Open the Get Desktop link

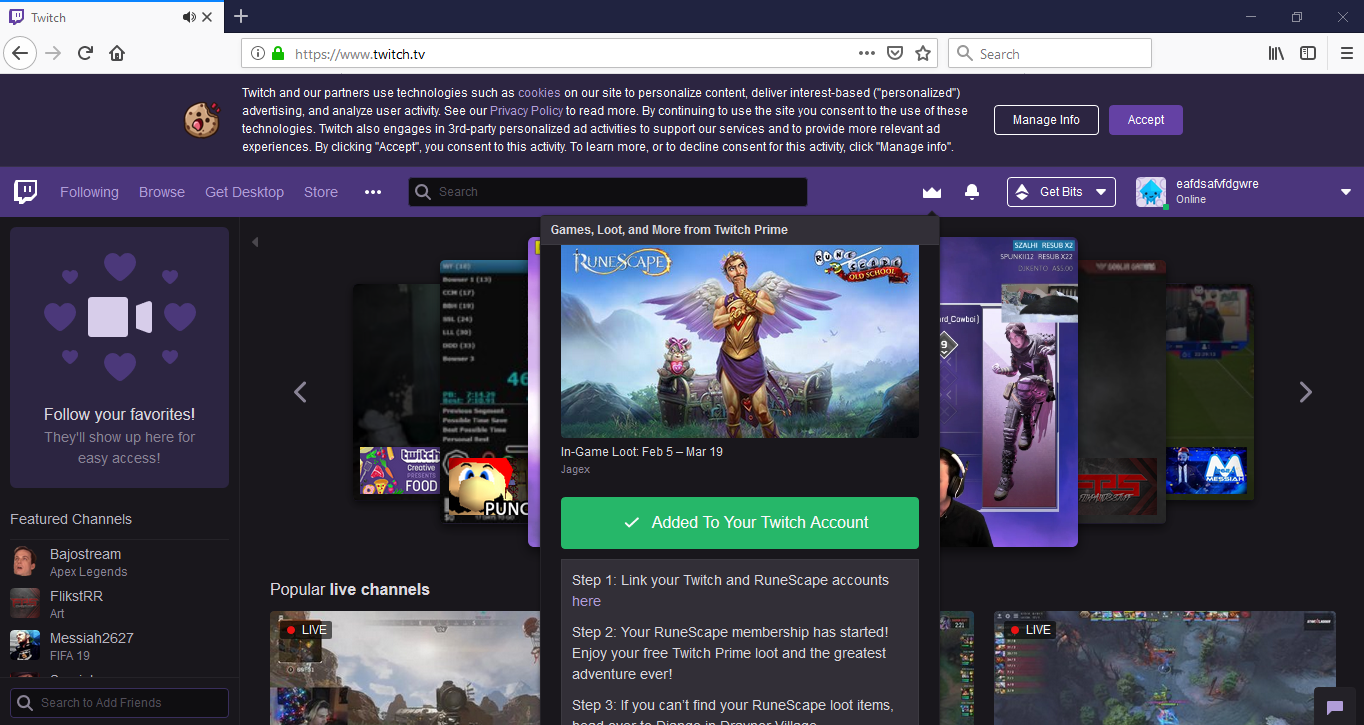244,192
